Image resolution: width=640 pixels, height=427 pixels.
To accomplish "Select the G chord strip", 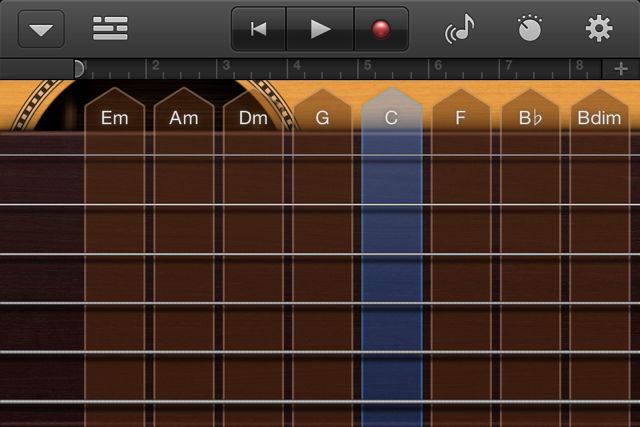I will point(322,257).
